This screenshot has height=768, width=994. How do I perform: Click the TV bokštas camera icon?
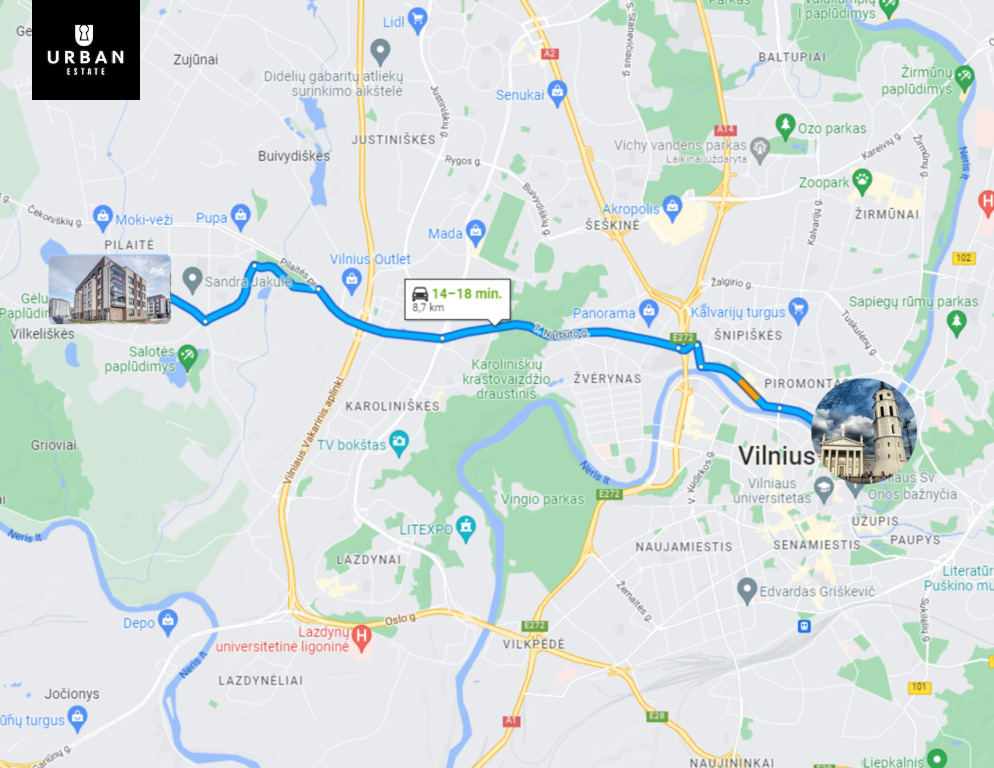399,443
